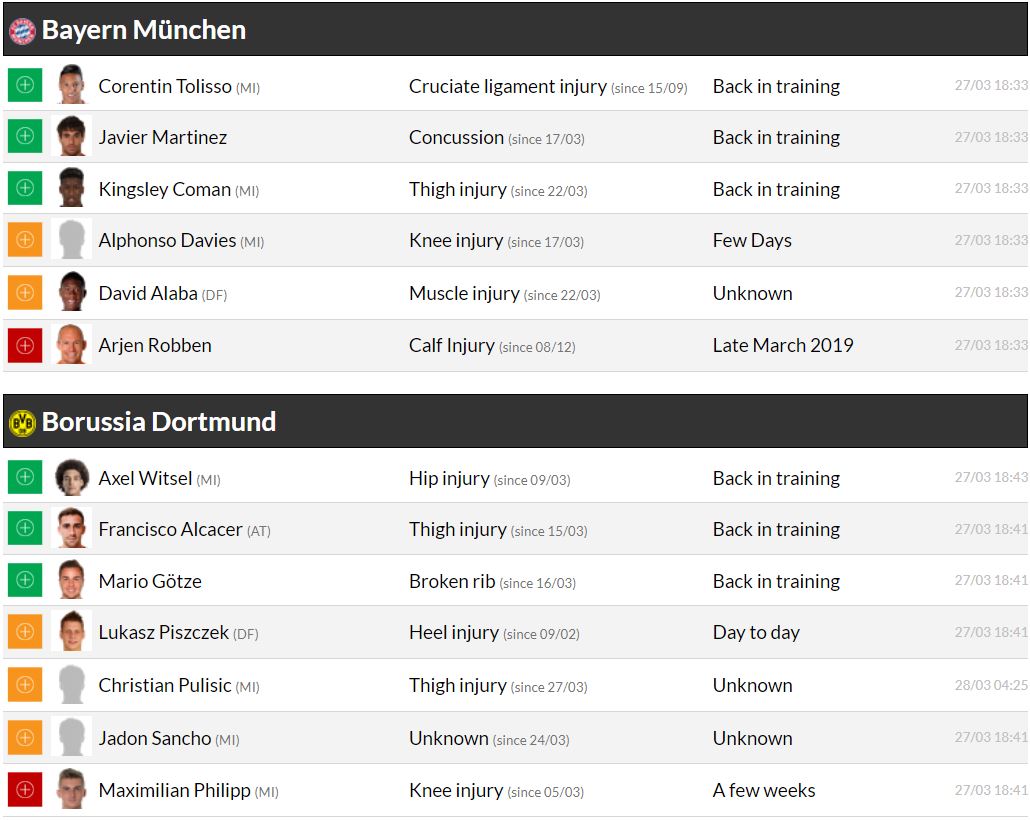The height and width of the screenshot is (820, 1030).
Task: Click Jadon Sancho's placeholder avatar
Action: pos(71,738)
